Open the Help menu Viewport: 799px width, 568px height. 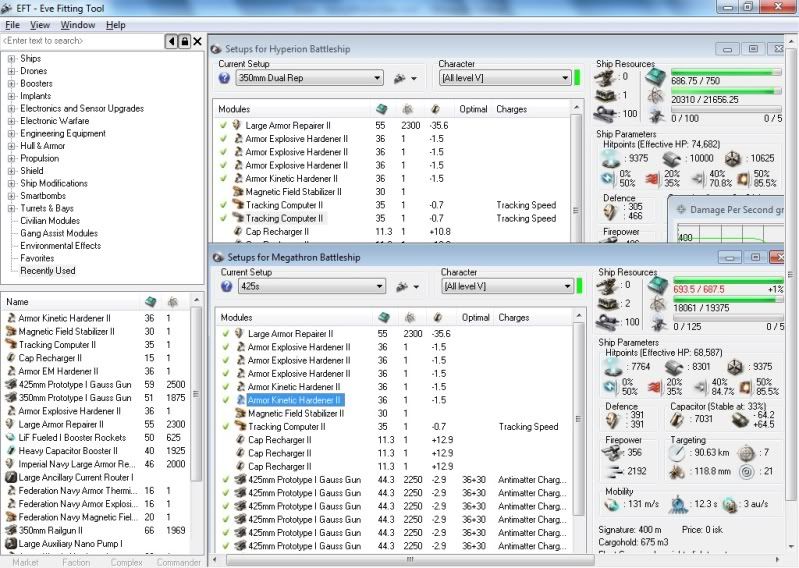tap(116, 25)
